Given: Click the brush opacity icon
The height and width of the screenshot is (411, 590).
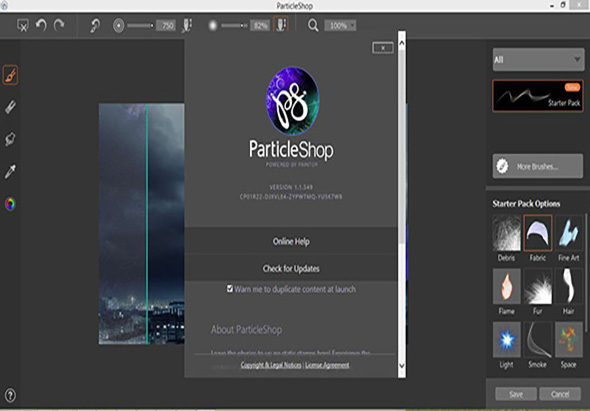Looking at the screenshot, I should point(213,26).
